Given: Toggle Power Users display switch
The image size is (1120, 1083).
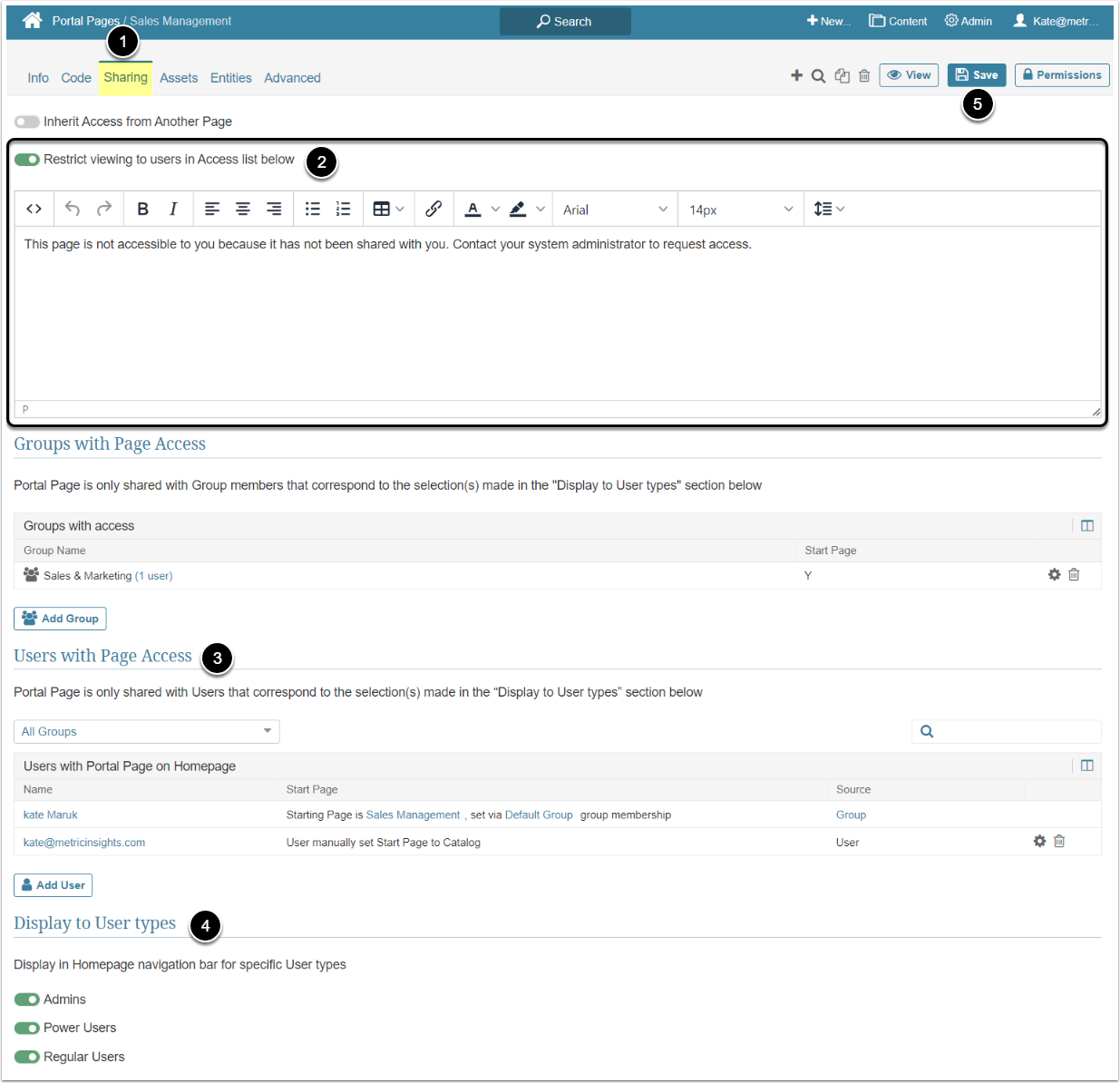Looking at the screenshot, I should (x=27, y=1029).
